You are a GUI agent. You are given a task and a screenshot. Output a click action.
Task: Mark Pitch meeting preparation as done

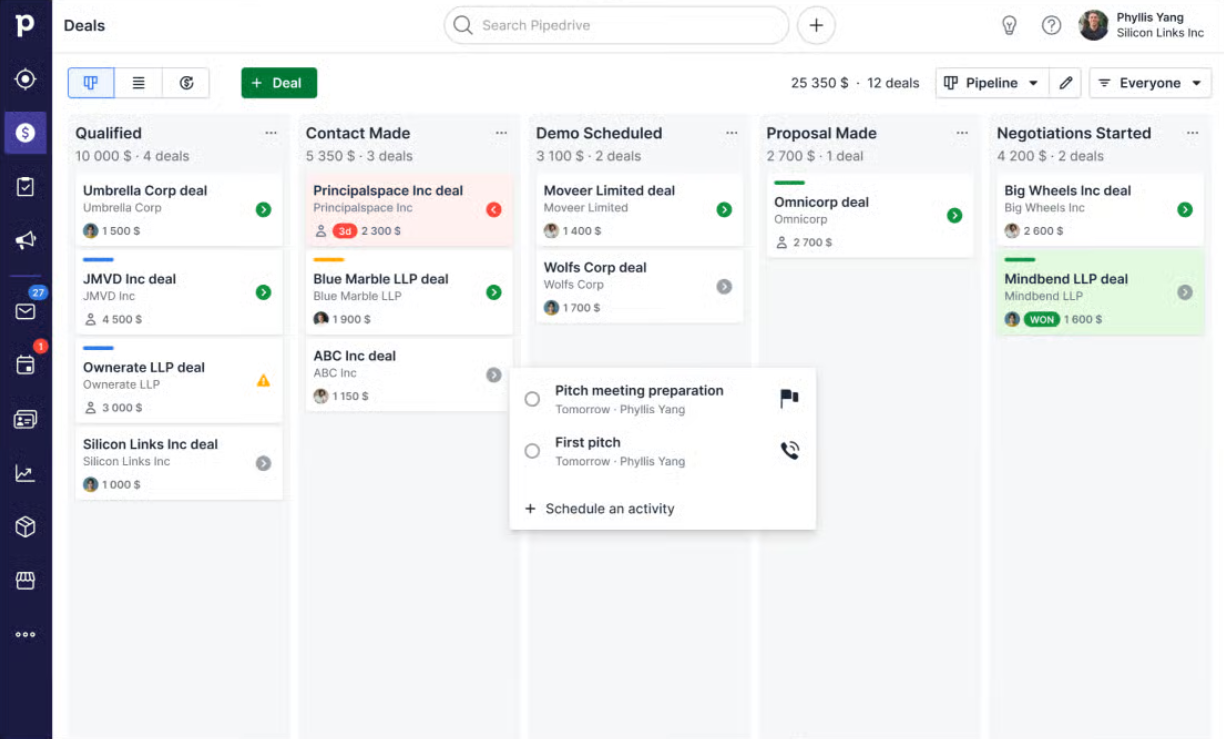532,398
